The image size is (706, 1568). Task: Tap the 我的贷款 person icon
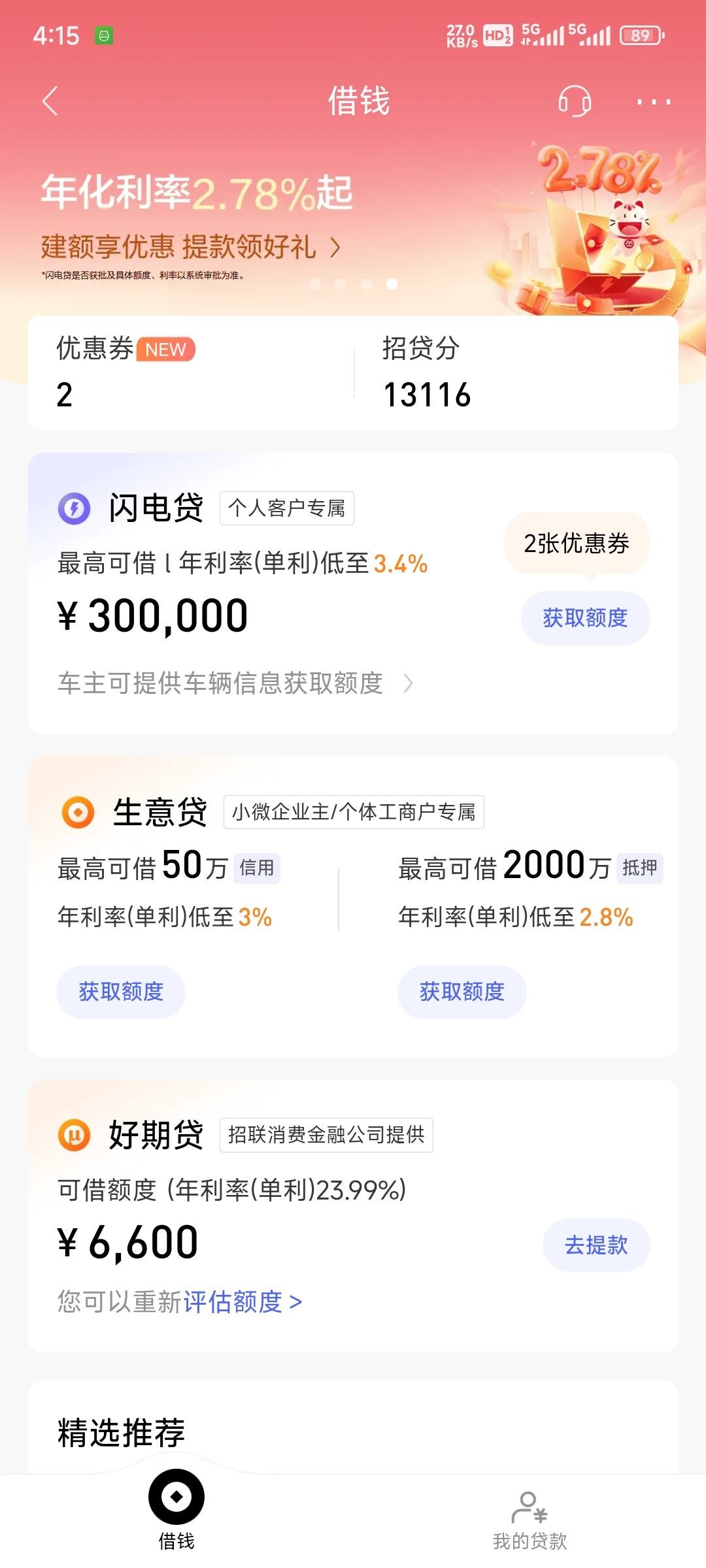[529, 1507]
